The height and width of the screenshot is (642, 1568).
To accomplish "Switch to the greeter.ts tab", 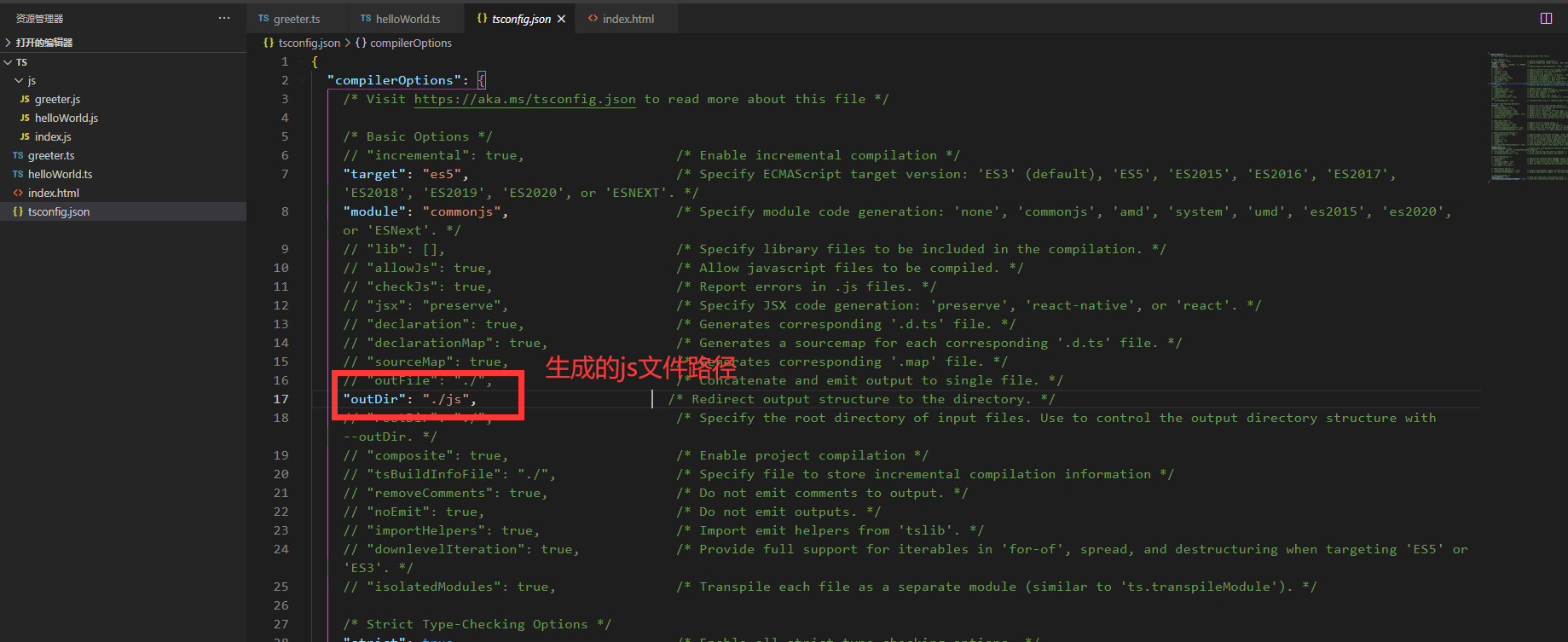I will pyautogui.click(x=297, y=19).
